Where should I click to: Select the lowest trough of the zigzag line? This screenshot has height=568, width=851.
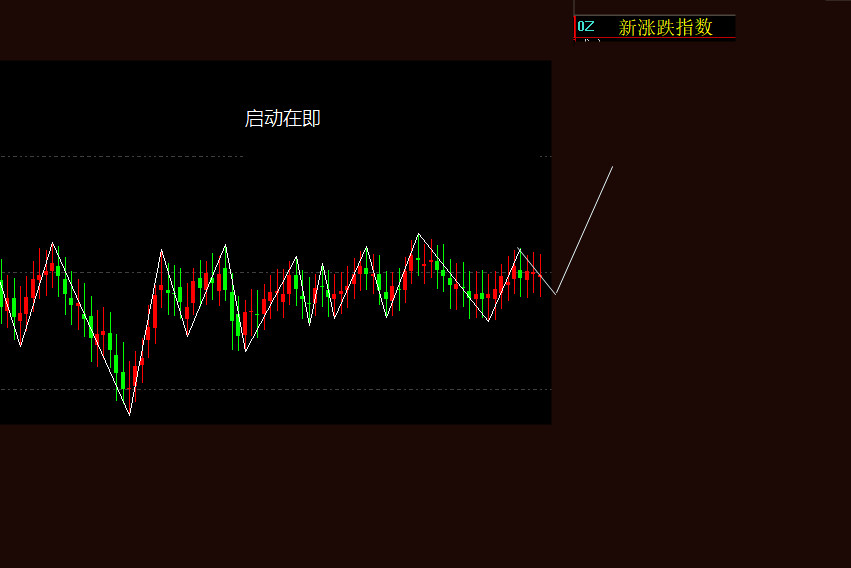click(x=129, y=415)
